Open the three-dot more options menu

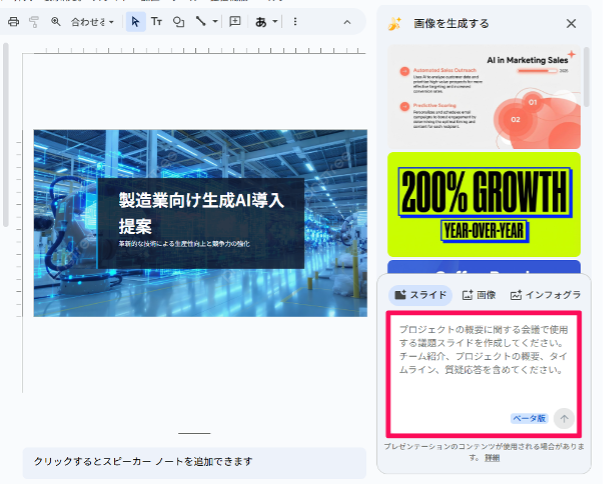(295, 22)
